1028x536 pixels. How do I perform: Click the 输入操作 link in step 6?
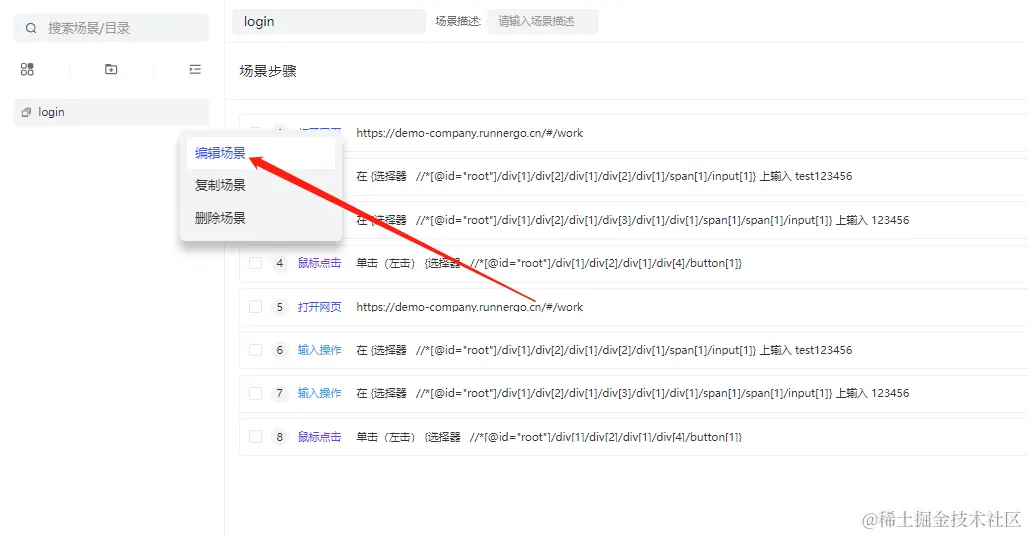point(319,350)
